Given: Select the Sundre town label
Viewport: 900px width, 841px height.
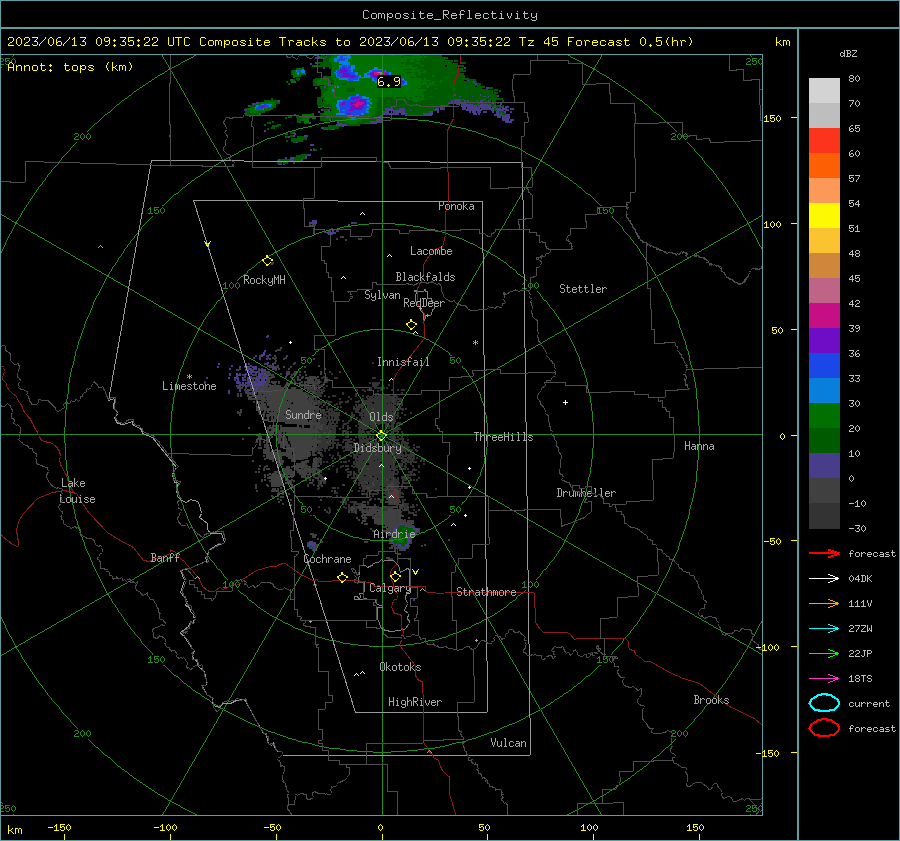Looking at the screenshot, I should pyautogui.click(x=303, y=414).
